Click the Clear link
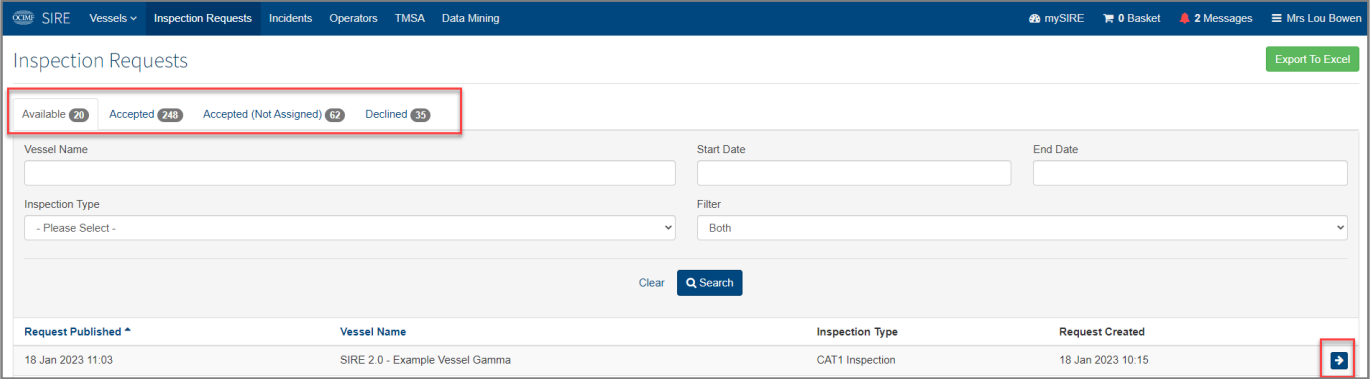 (651, 283)
